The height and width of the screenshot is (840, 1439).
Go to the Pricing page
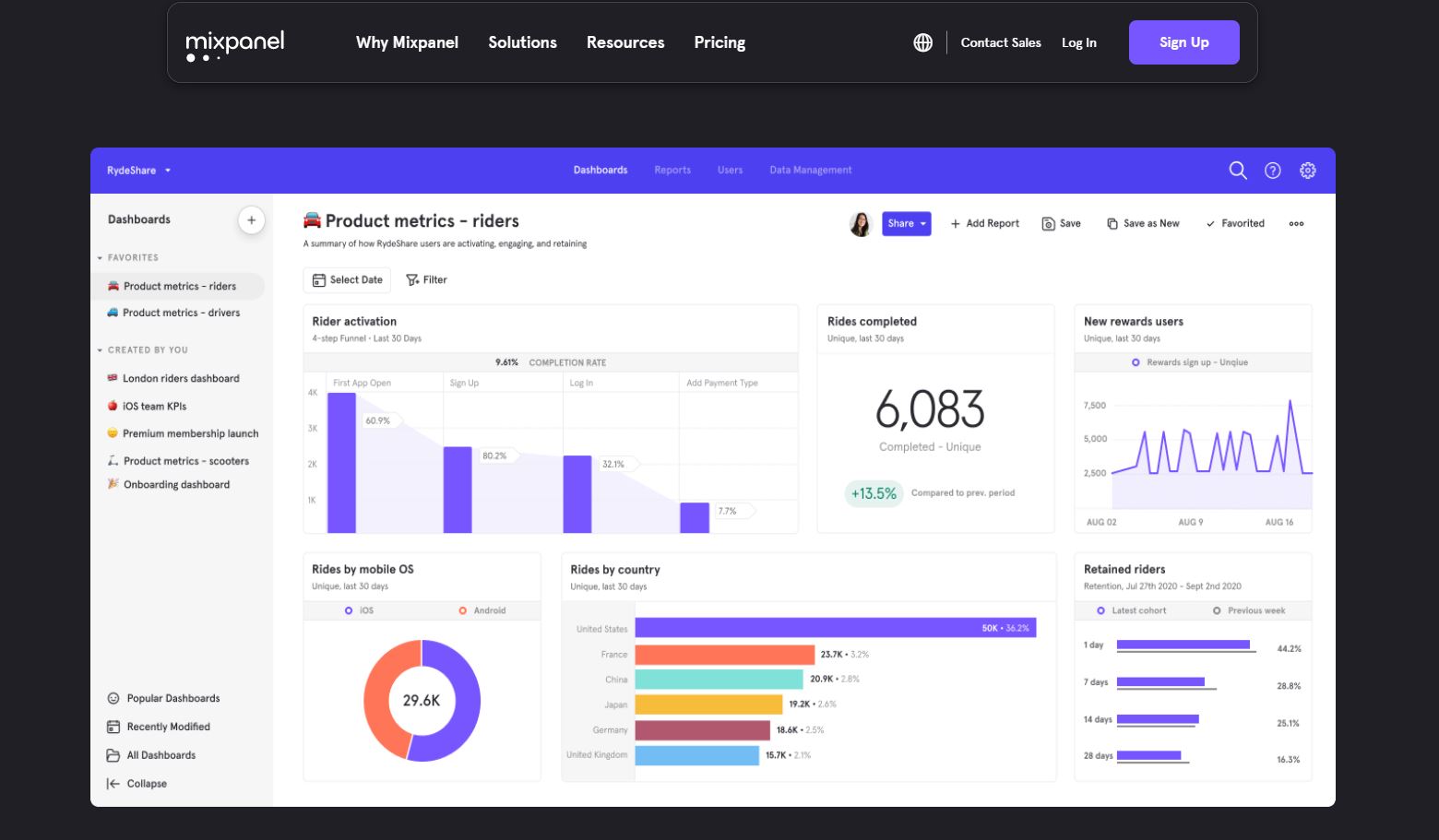(719, 42)
